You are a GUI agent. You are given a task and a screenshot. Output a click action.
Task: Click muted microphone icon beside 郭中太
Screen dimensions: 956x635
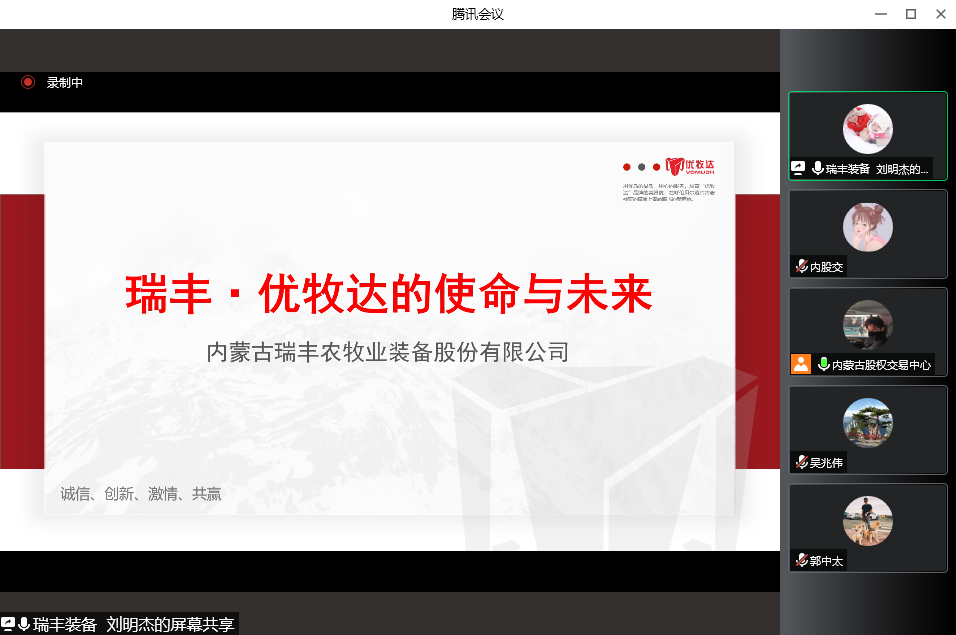click(x=802, y=560)
